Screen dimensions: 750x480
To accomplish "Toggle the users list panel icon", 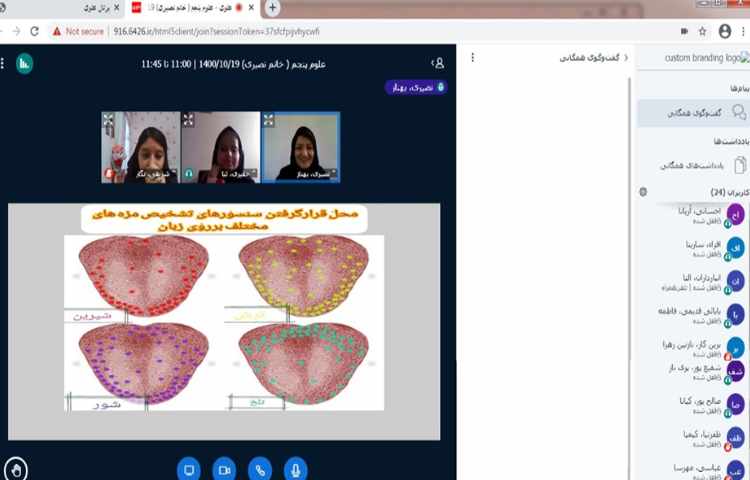I will [x=438, y=63].
